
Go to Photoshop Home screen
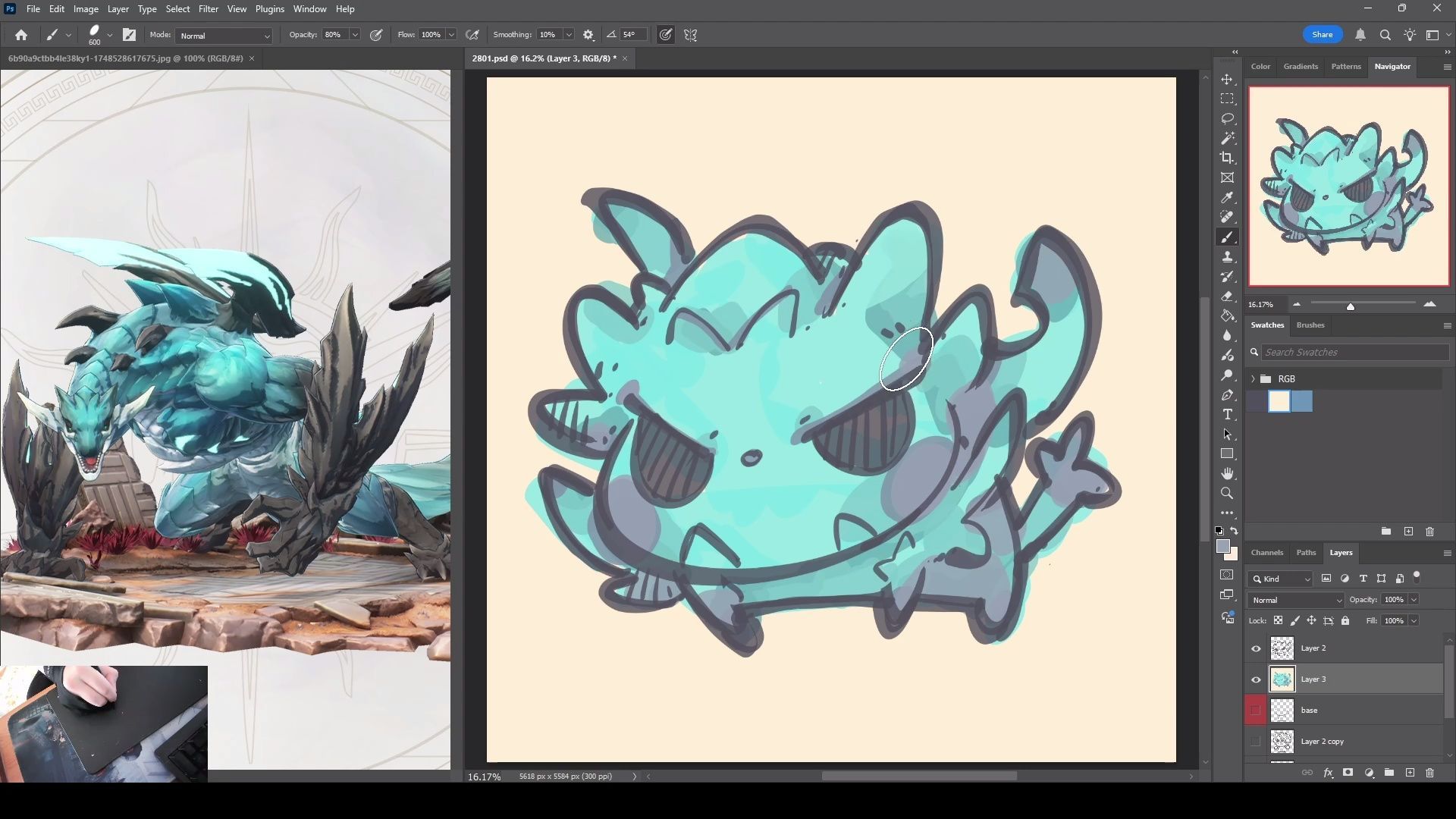[21, 35]
